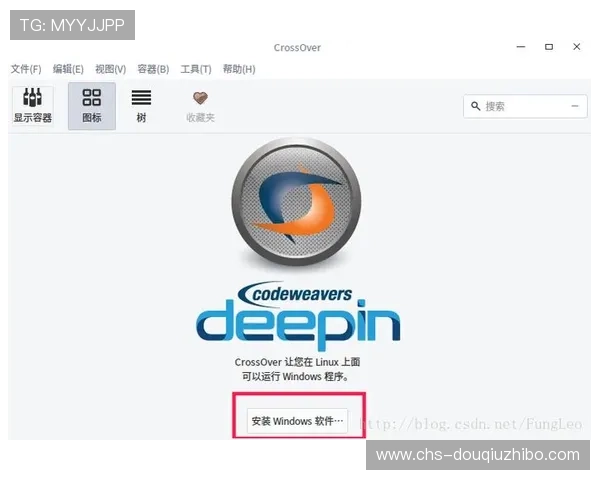600x480 pixels.
Task: Click the magnifier icon in search box
Action: coord(475,106)
